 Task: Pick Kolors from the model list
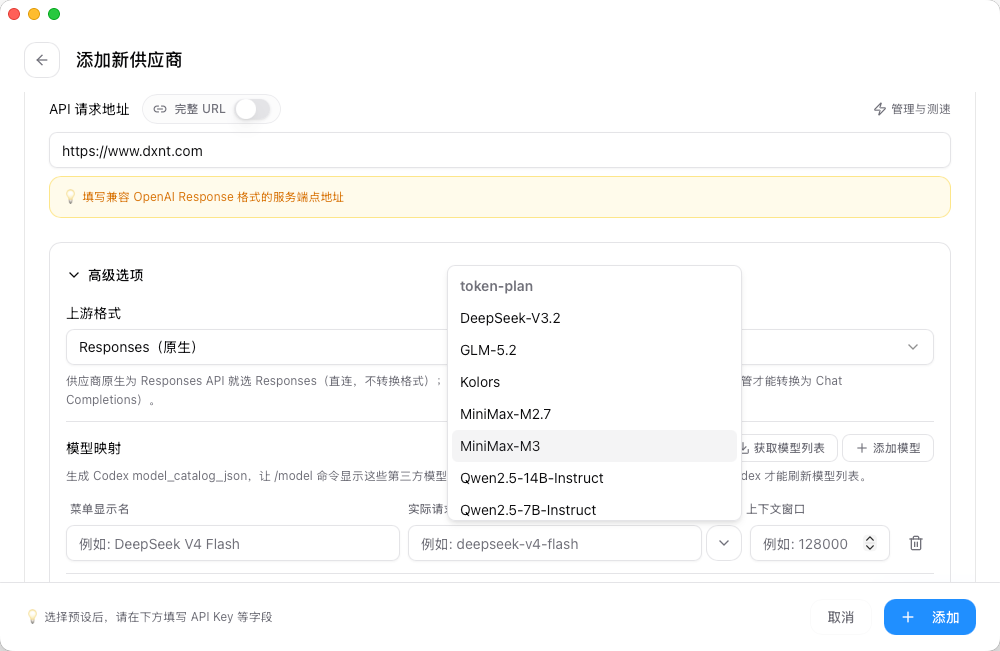point(594,382)
